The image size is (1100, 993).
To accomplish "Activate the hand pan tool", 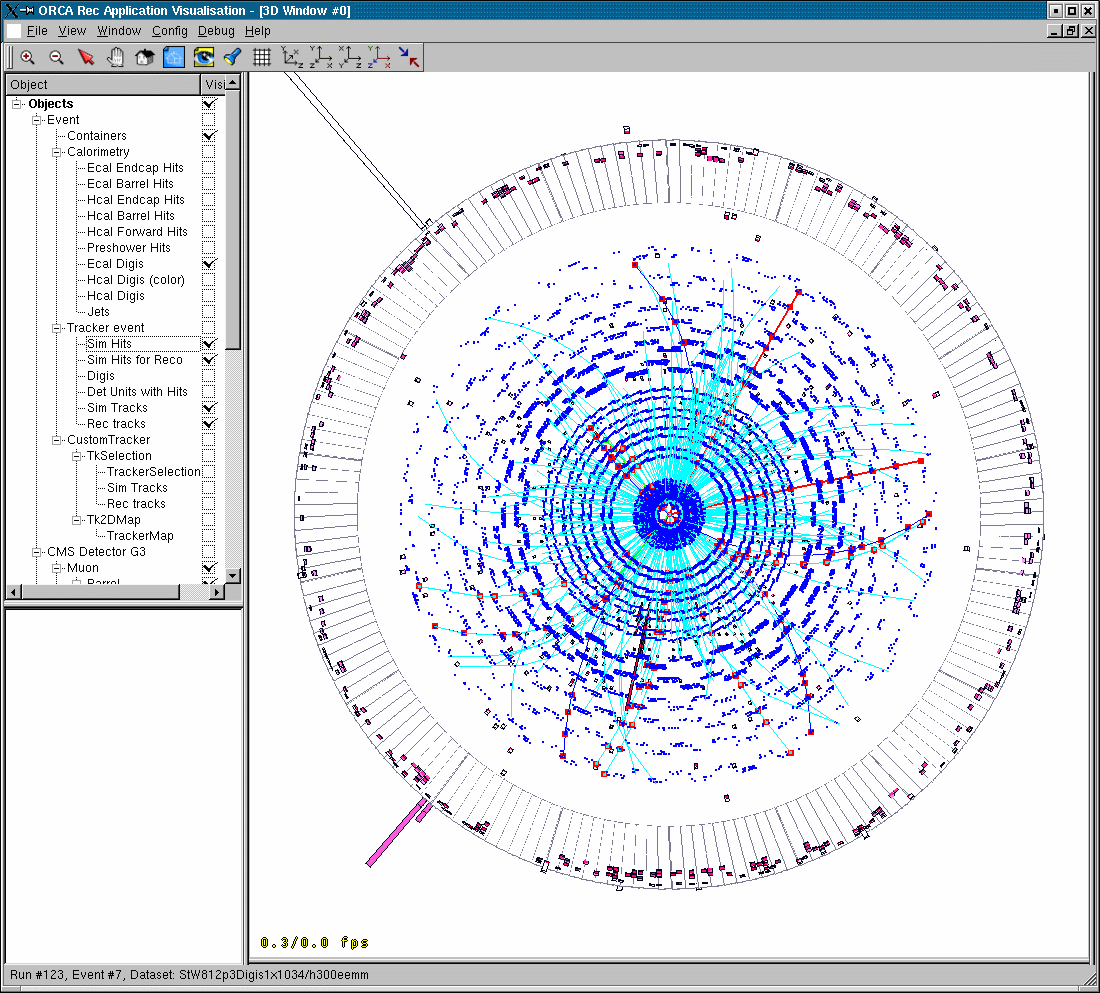I will (x=116, y=58).
